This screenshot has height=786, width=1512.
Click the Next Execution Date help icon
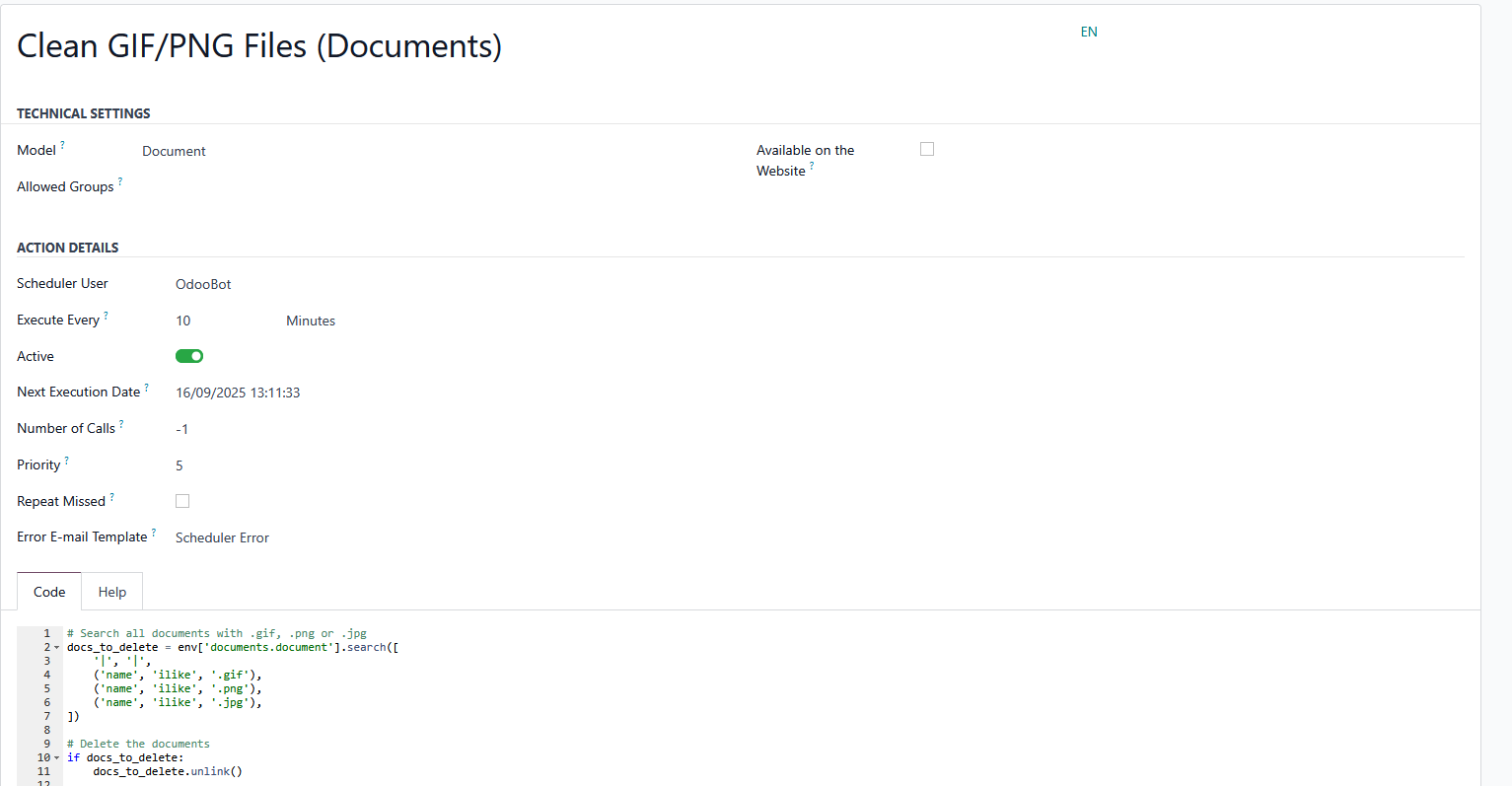pyautogui.click(x=147, y=388)
